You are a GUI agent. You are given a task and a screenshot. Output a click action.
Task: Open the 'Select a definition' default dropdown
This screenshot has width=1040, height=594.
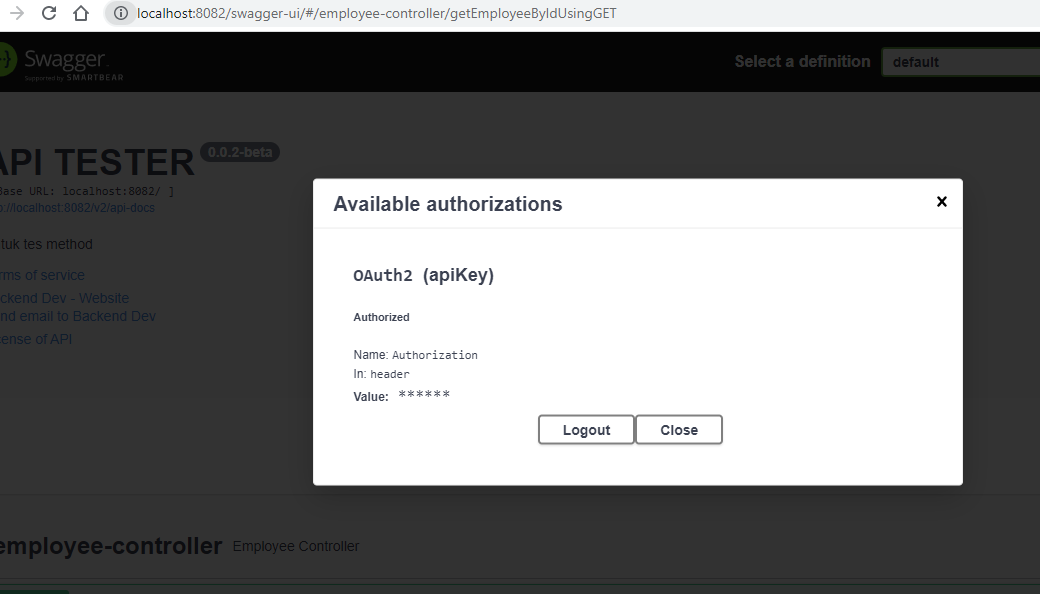tap(961, 62)
